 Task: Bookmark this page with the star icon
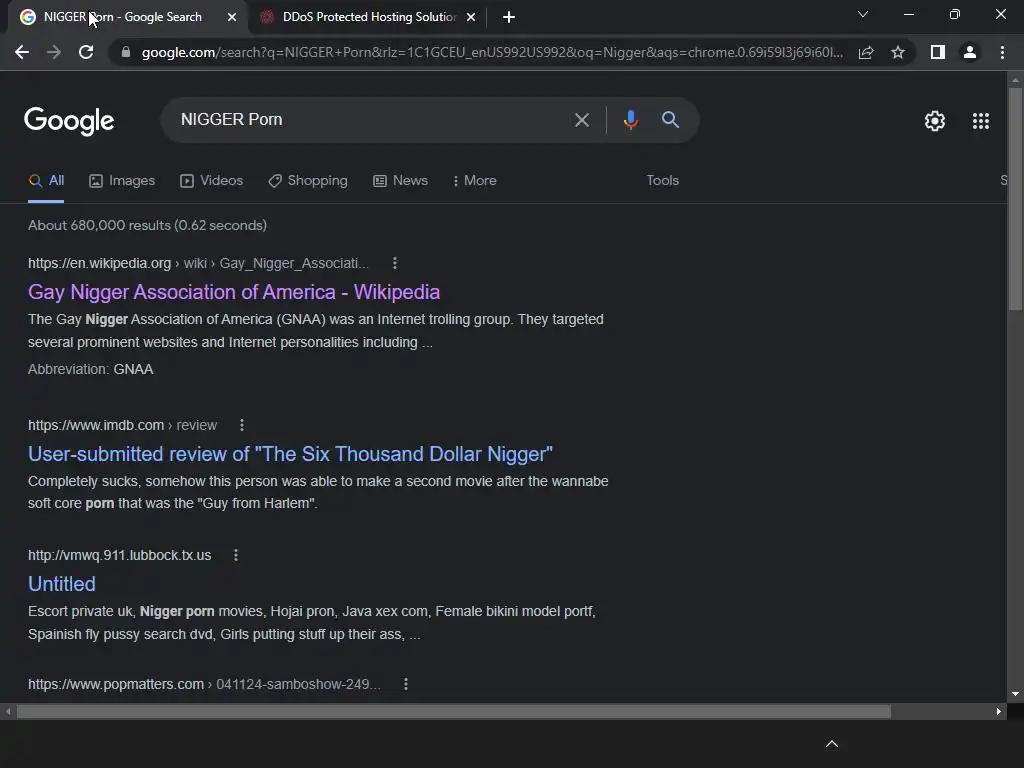pyautogui.click(x=898, y=52)
